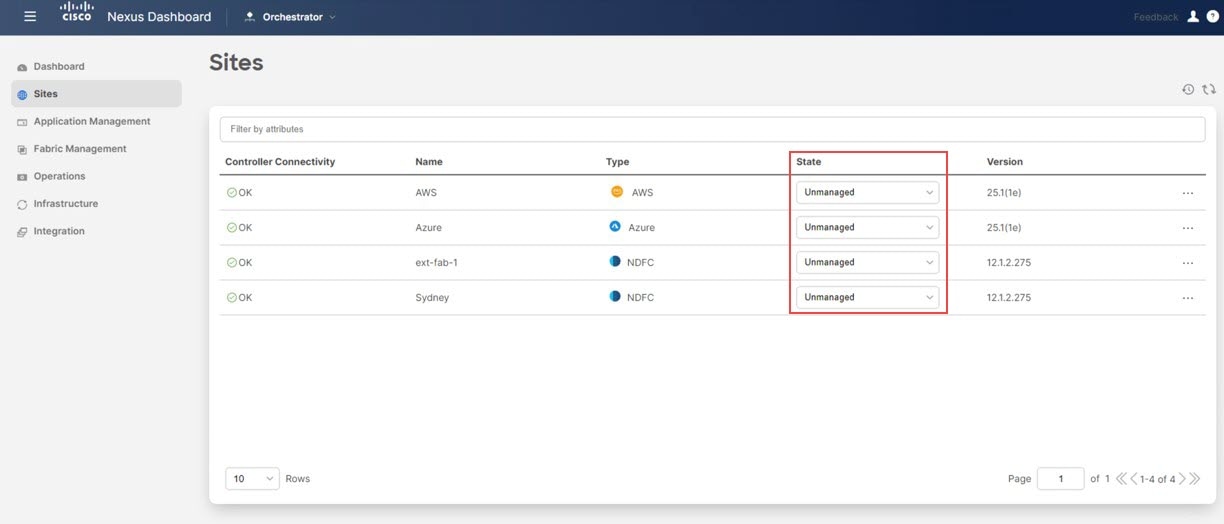Go to the last page
This screenshot has width=1224, height=524.
pyautogui.click(x=1195, y=479)
